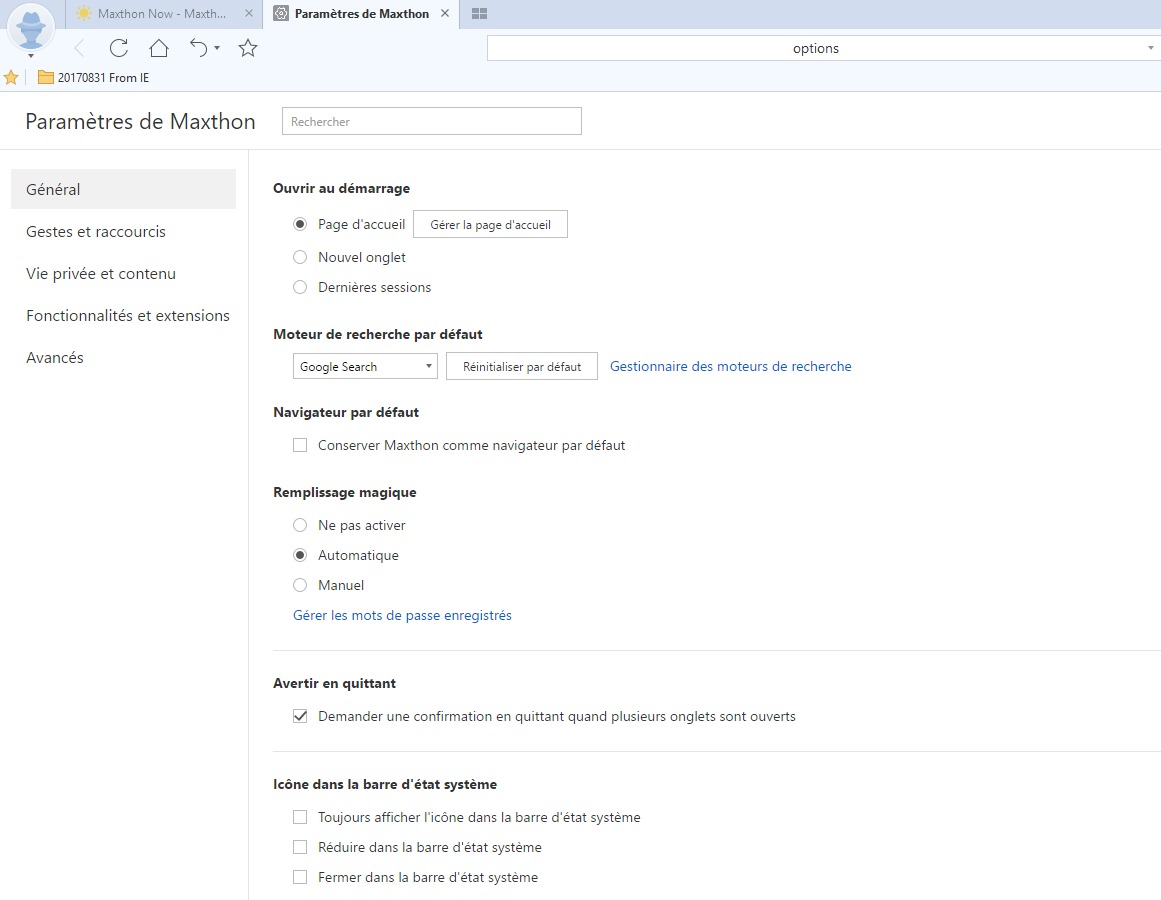Click the settings gear icon on the tab
The width and height of the screenshot is (1161, 900).
(281, 13)
